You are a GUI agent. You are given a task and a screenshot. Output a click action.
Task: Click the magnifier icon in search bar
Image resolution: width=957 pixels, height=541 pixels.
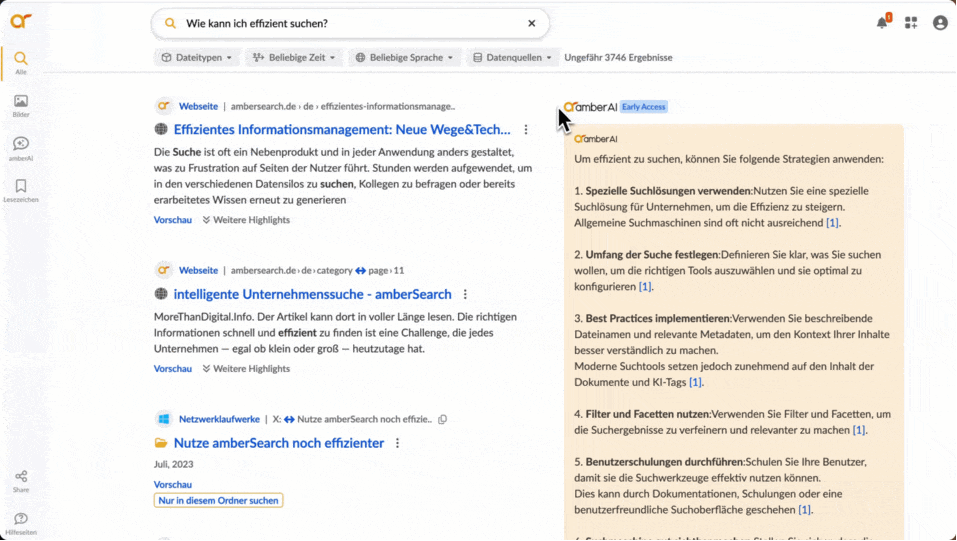coord(170,23)
